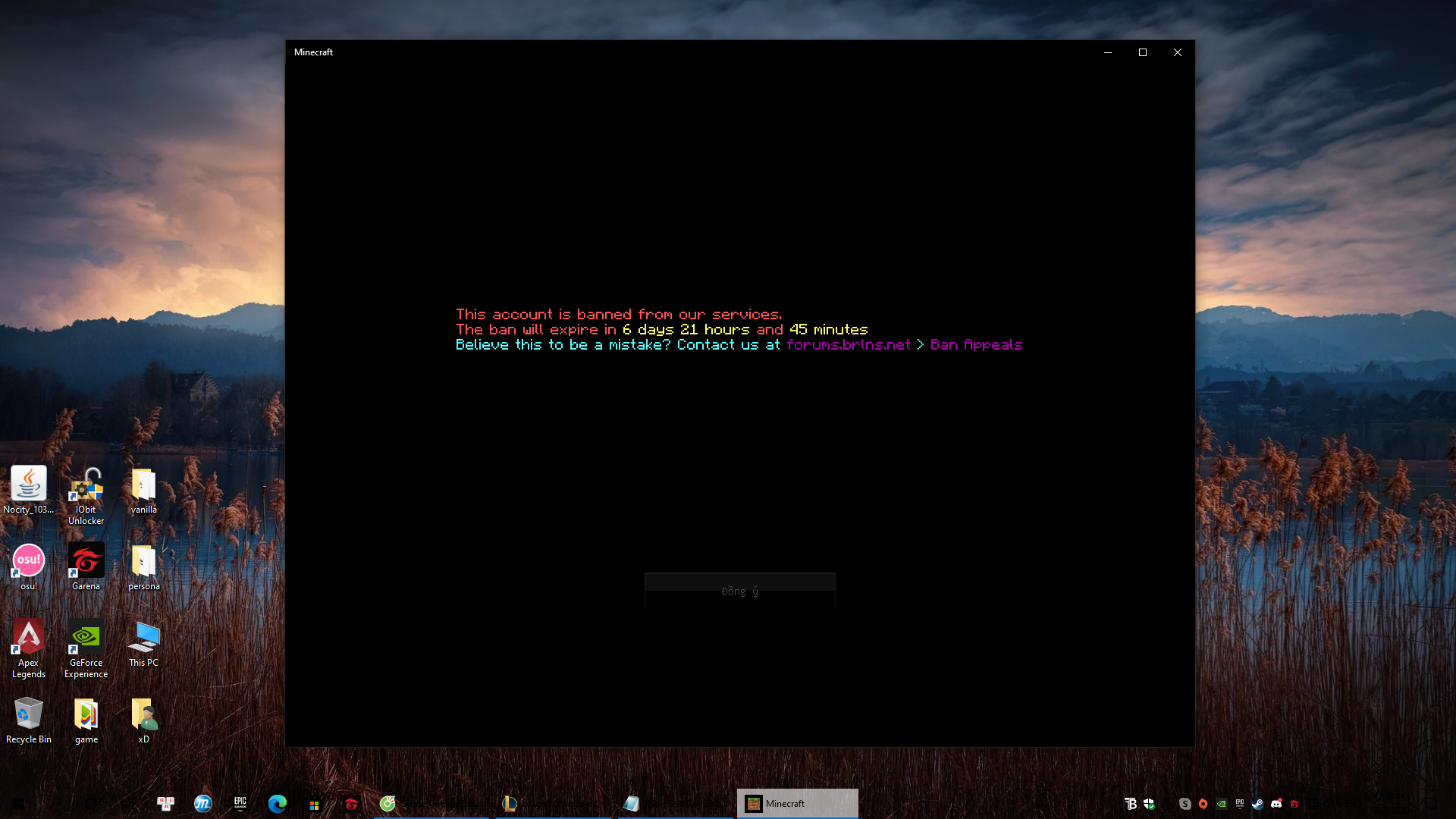This screenshot has height=819, width=1456.
Task: Open Epic Games Launcher from taskbar
Action: coord(240,804)
